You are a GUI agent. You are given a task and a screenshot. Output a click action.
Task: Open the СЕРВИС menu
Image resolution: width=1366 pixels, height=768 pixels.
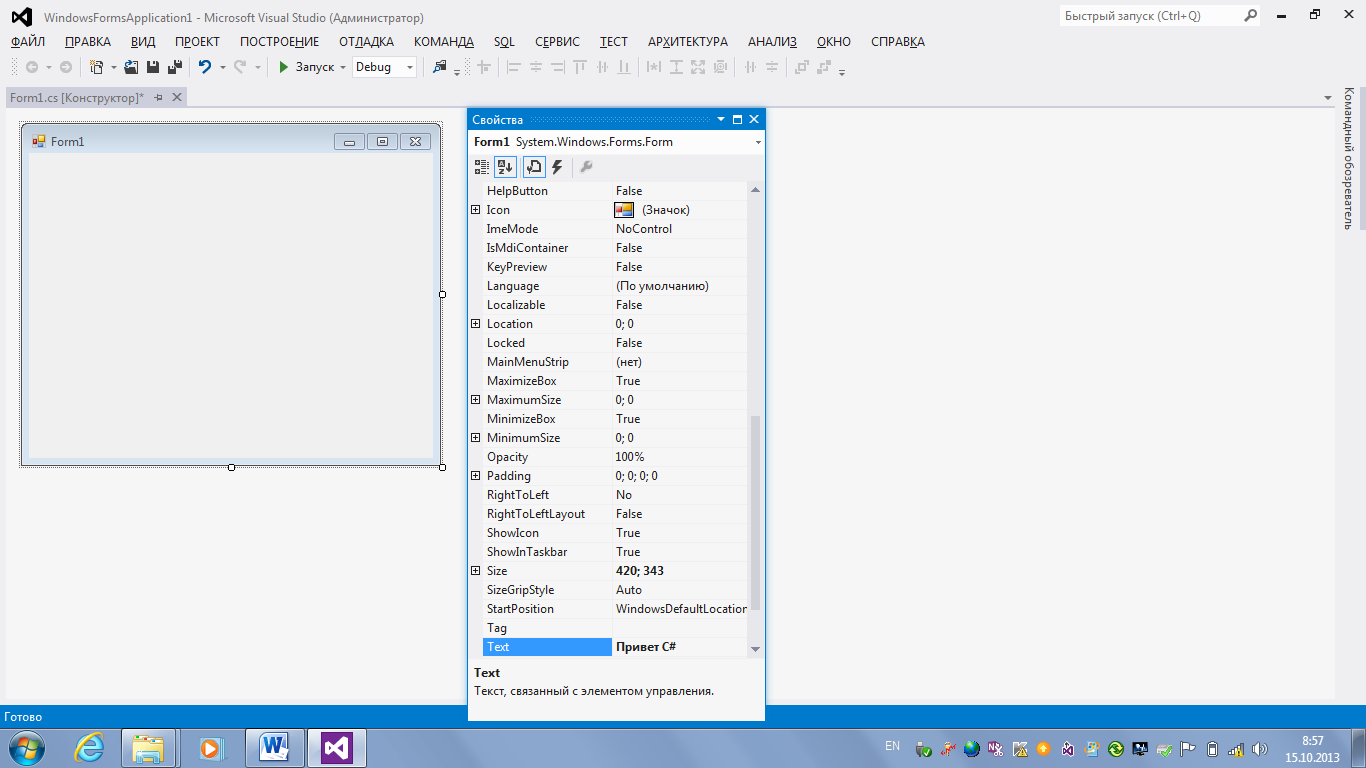pos(557,42)
